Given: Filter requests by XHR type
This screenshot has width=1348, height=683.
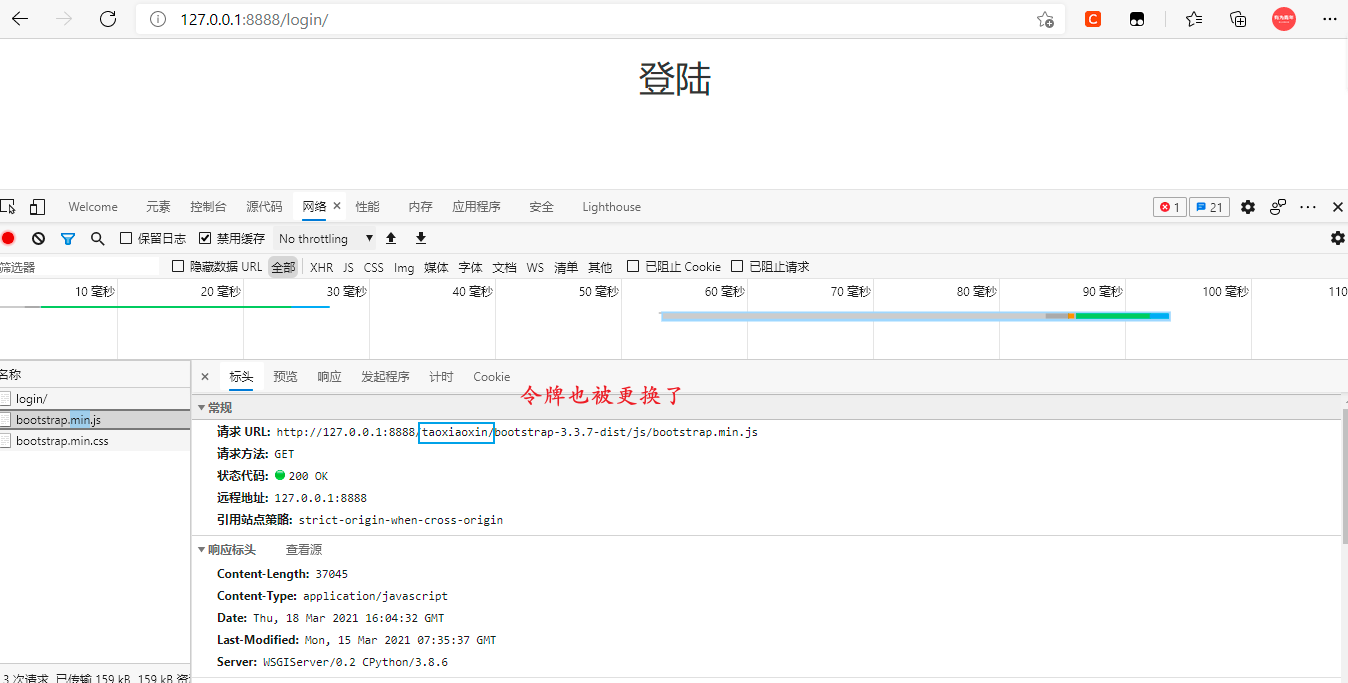Looking at the screenshot, I should 321,267.
